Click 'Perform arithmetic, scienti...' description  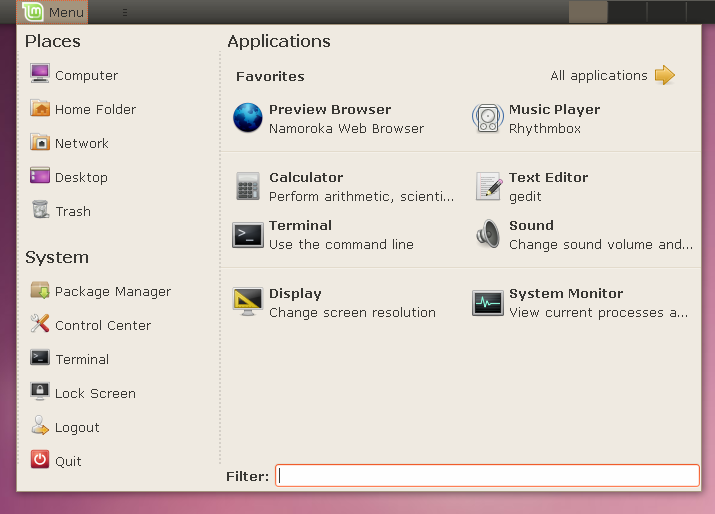[x=362, y=197]
